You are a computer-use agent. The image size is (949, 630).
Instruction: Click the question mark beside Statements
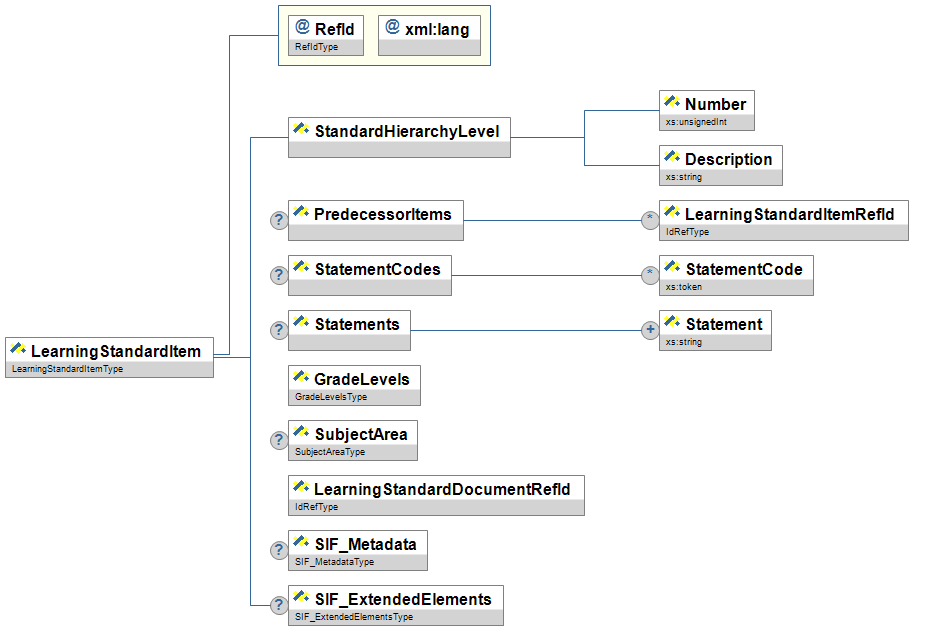click(280, 331)
